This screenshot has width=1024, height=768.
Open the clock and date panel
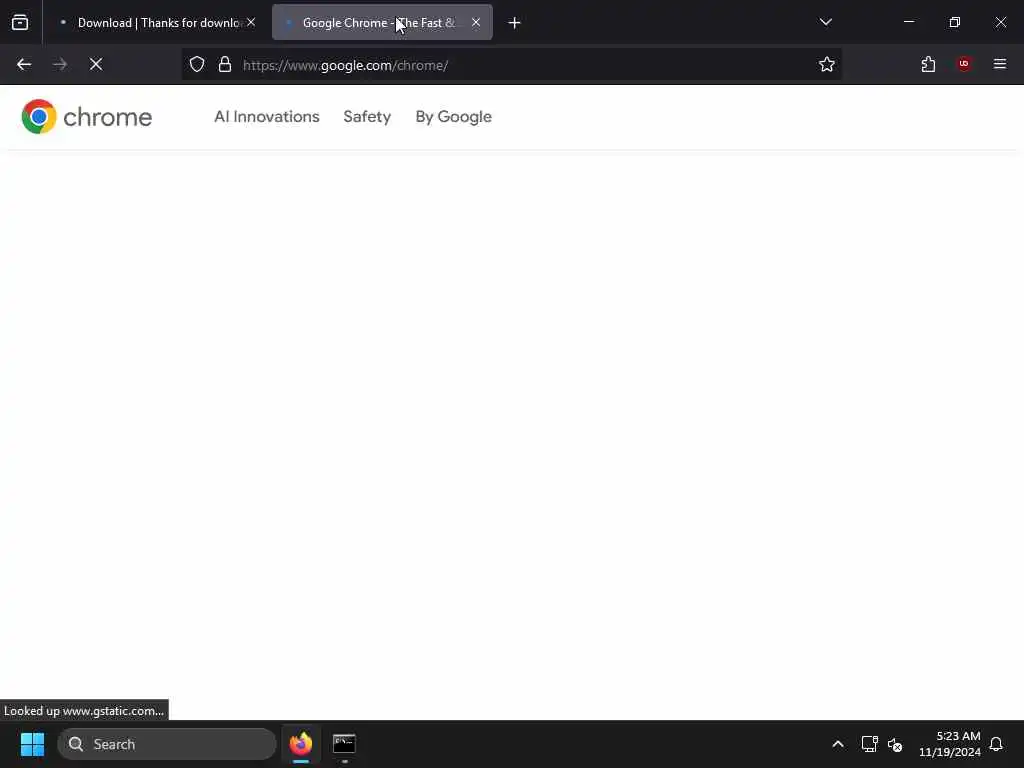[x=949, y=744]
